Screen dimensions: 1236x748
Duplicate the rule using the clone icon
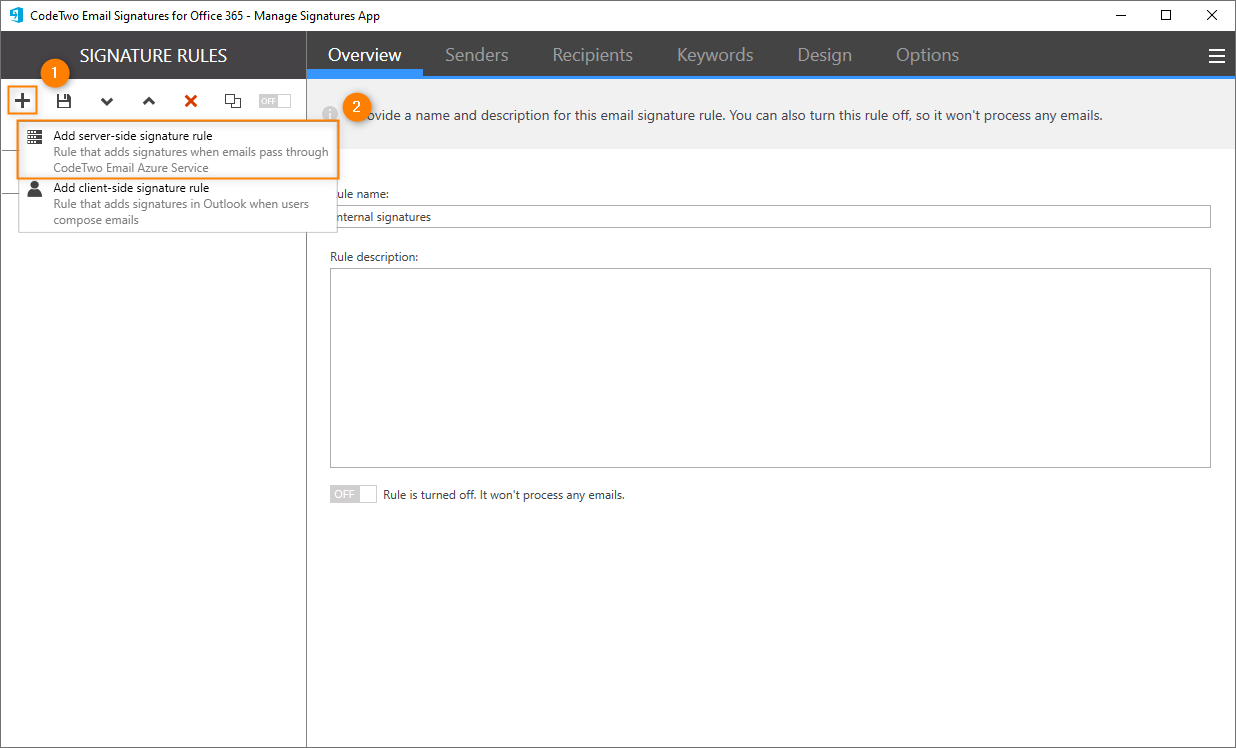232,100
